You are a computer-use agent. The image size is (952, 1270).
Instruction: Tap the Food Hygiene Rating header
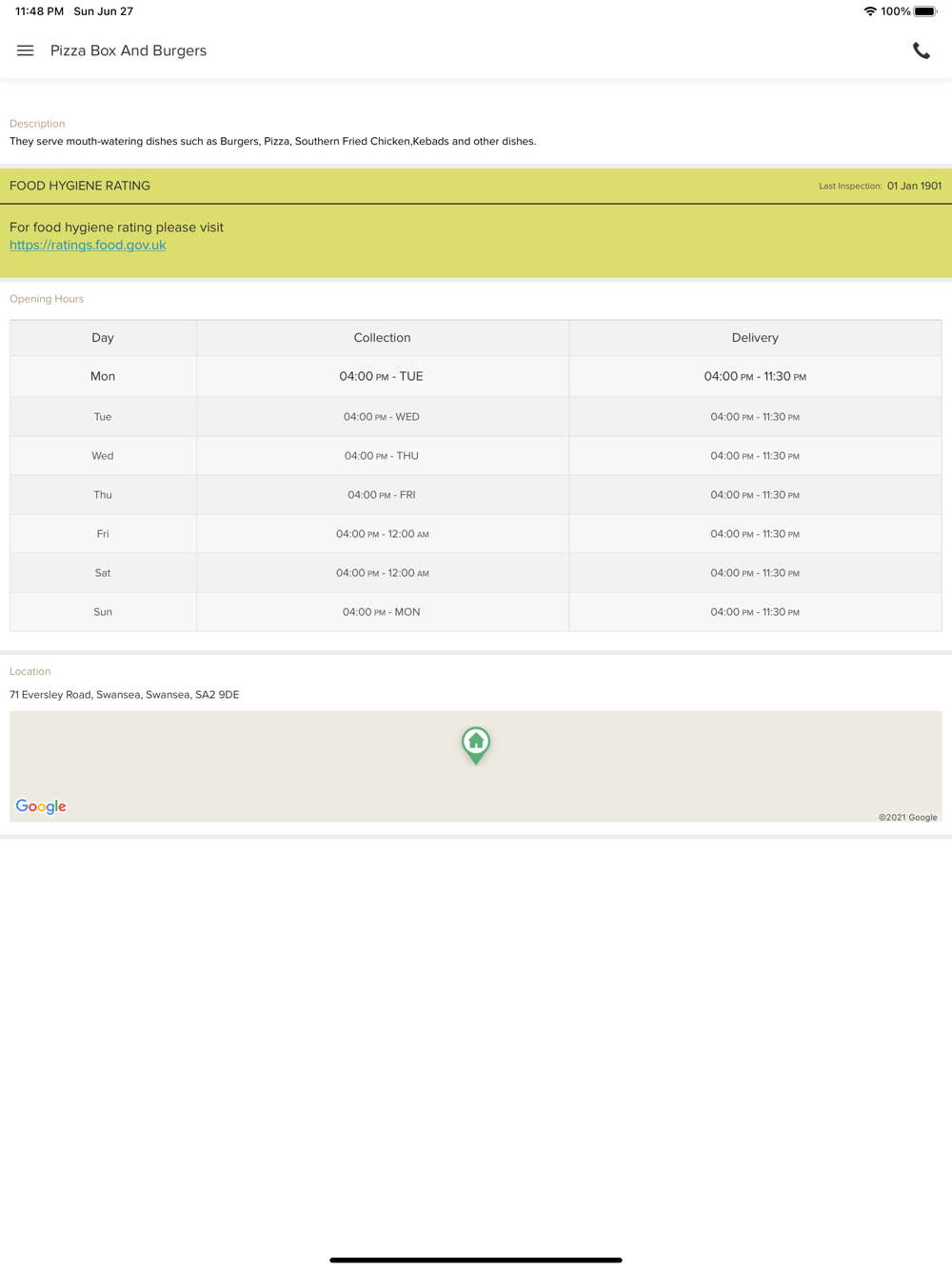pos(80,186)
